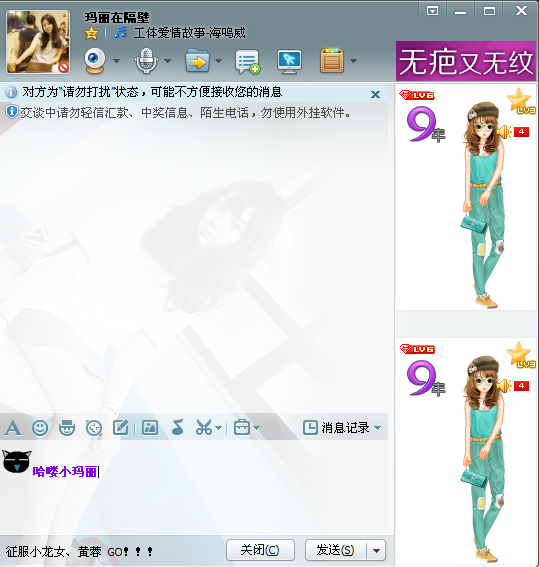Open contact's profile photo avatar
The height and width of the screenshot is (567, 539).
tap(38, 42)
